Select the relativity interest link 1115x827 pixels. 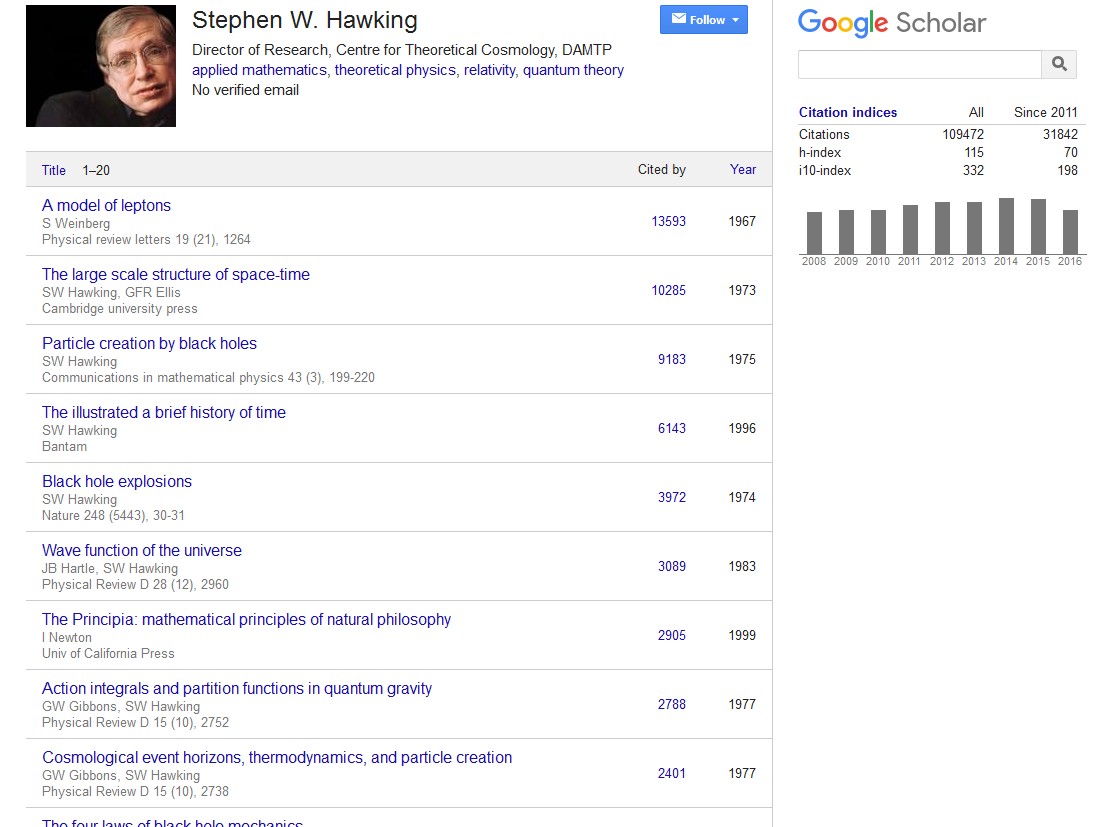(490, 70)
